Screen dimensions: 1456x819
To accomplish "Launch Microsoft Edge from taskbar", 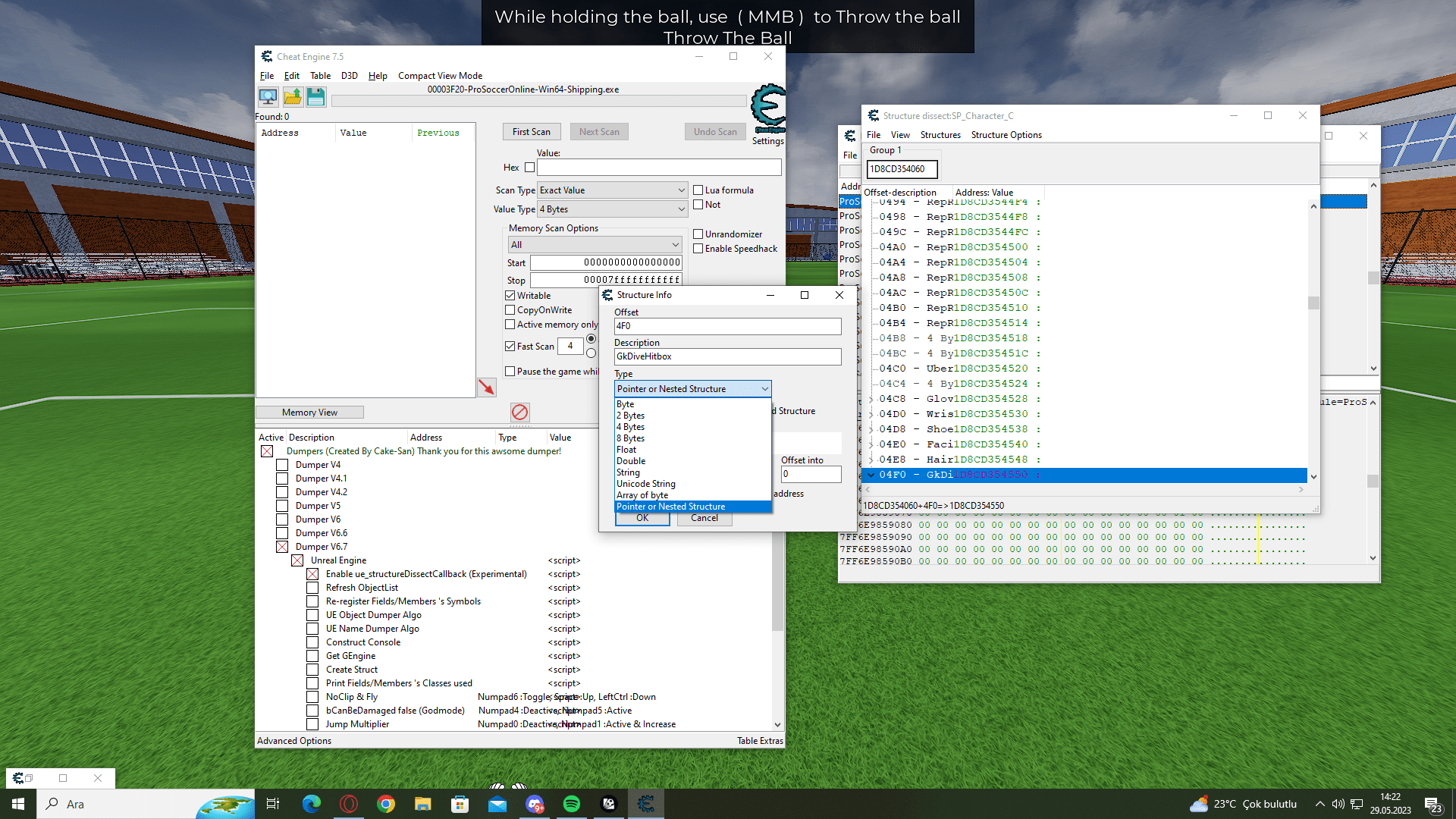I will (311, 804).
